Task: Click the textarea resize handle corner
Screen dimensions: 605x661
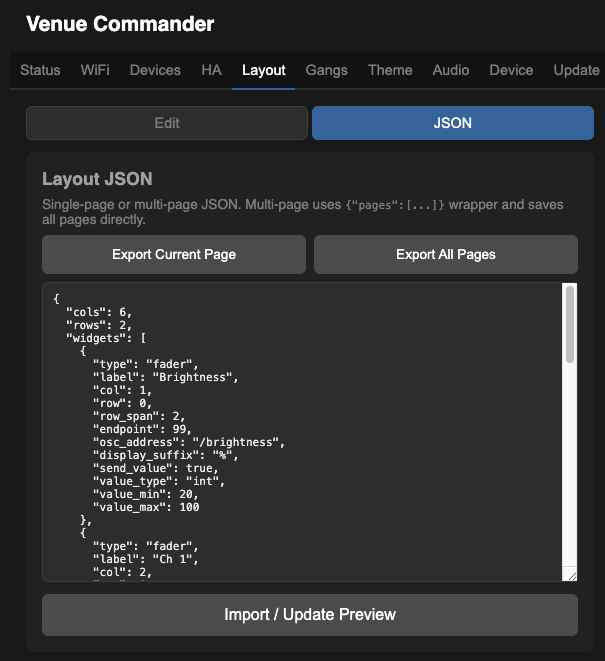Action: (x=572, y=576)
